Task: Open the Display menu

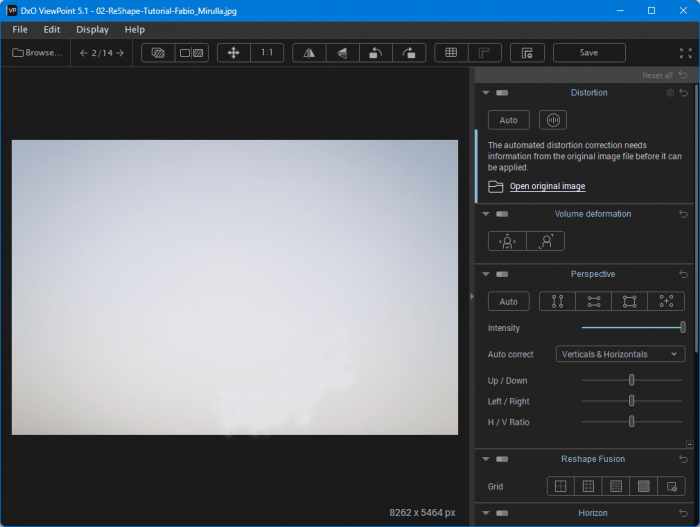Action: (x=92, y=29)
